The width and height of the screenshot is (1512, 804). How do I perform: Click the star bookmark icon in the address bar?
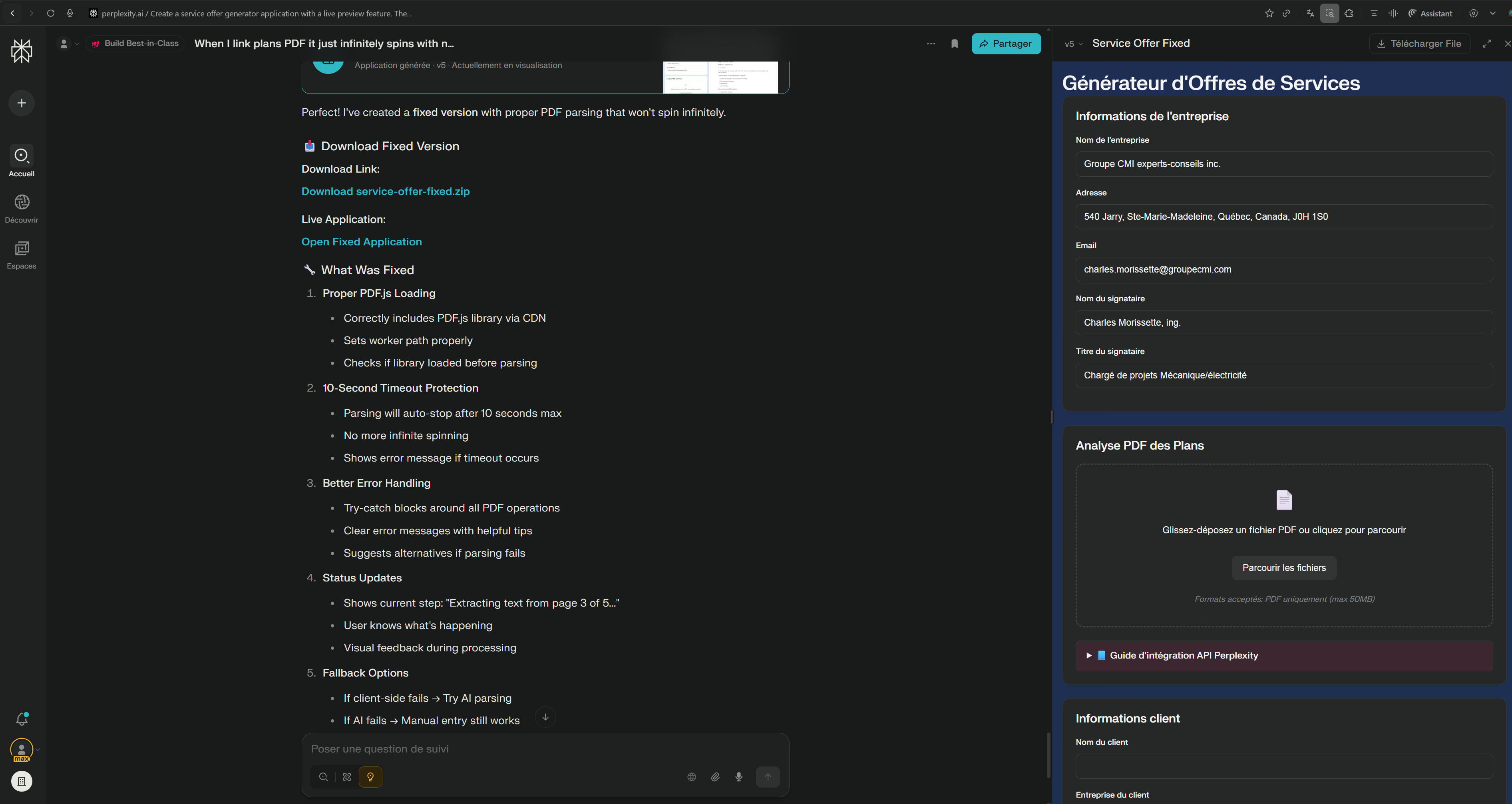pos(1269,13)
